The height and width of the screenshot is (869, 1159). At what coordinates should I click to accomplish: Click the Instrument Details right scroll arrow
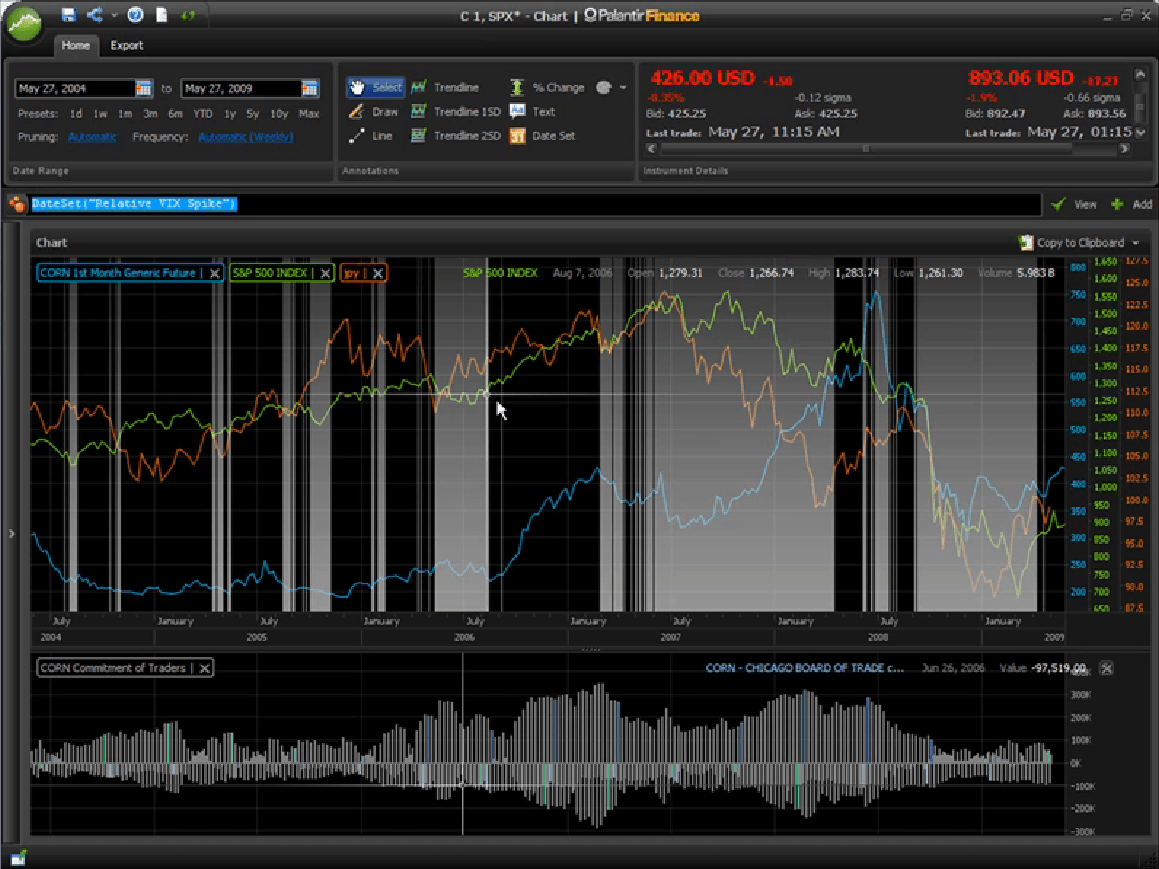(x=1124, y=149)
